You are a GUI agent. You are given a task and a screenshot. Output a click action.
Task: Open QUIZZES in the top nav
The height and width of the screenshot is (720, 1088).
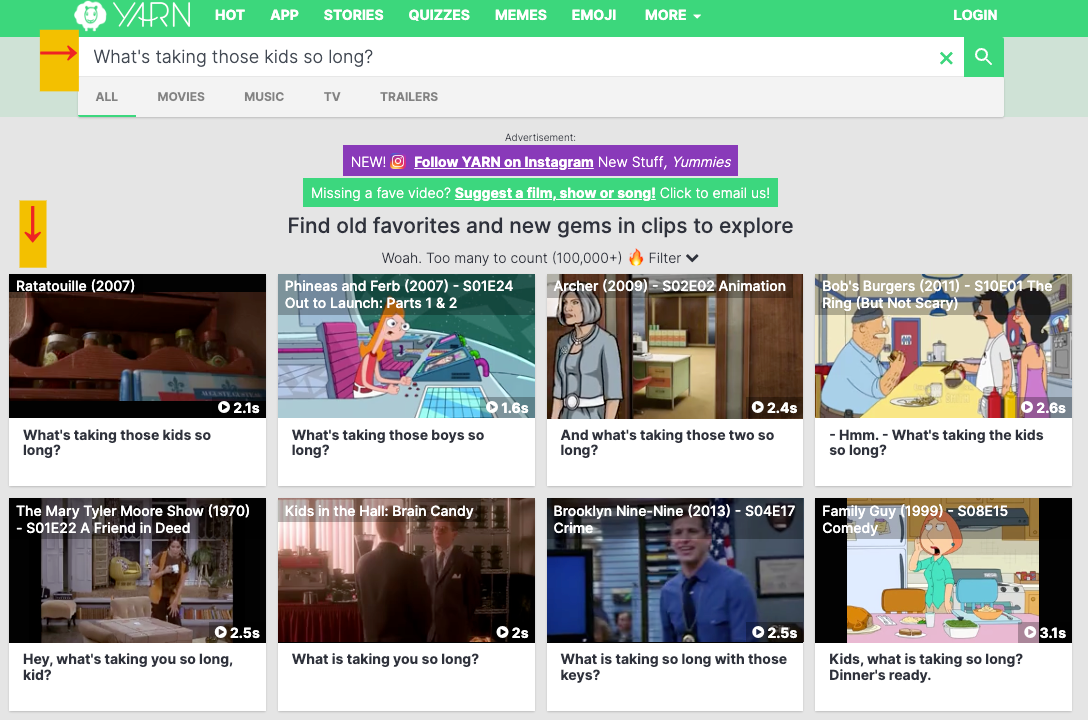click(x=439, y=15)
